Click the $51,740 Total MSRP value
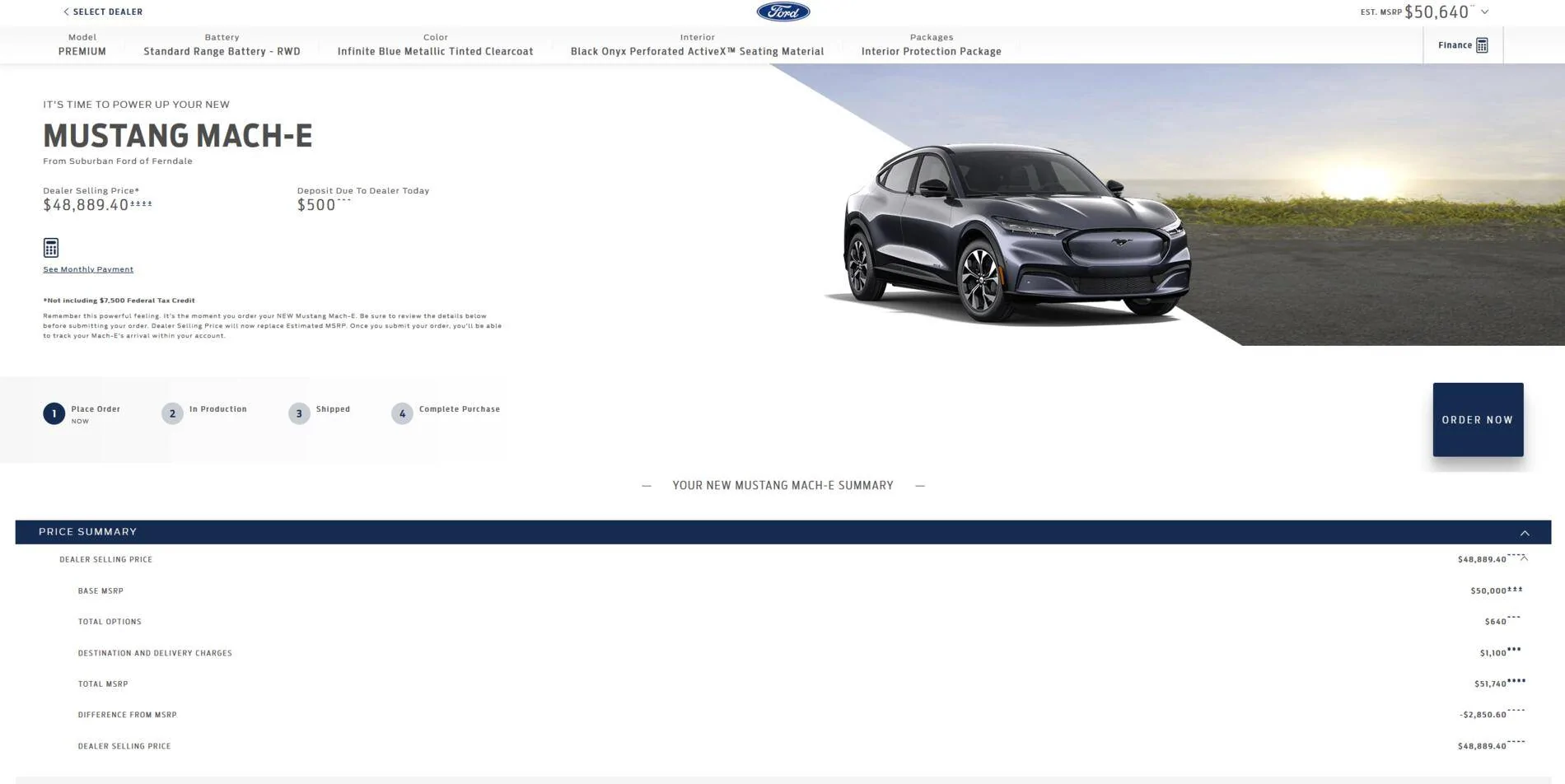The image size is (1565, 784). click(x=1491, y=684)
